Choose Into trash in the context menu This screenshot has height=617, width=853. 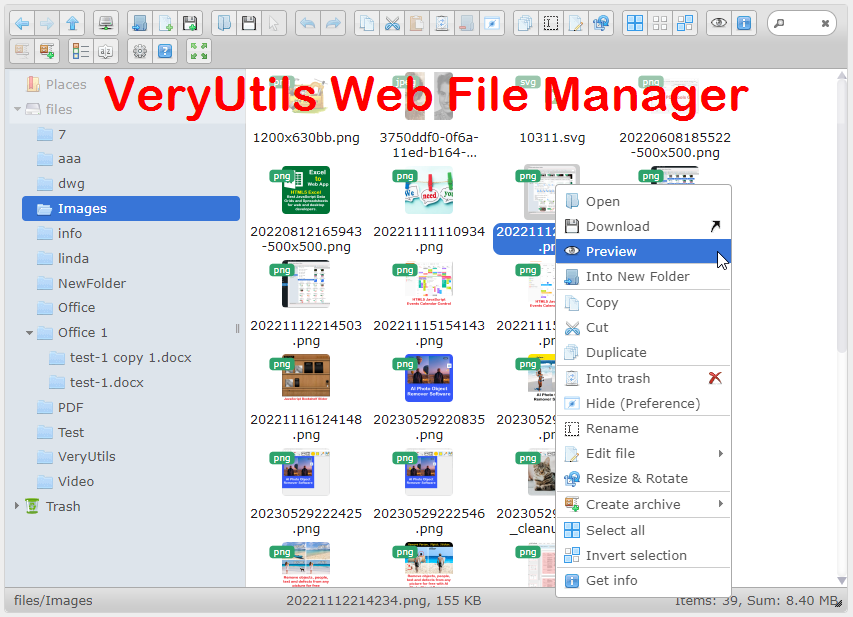644,378
